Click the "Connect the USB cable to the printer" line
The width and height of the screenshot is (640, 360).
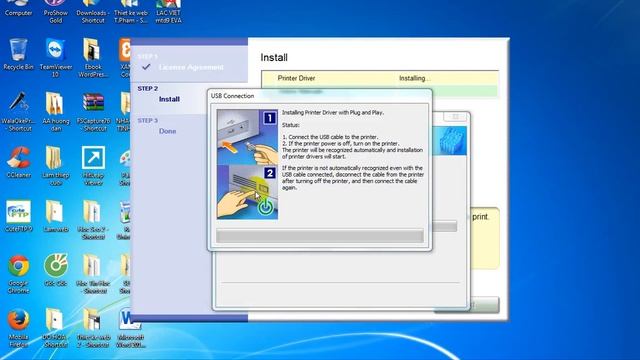click(x=330, y=137)
